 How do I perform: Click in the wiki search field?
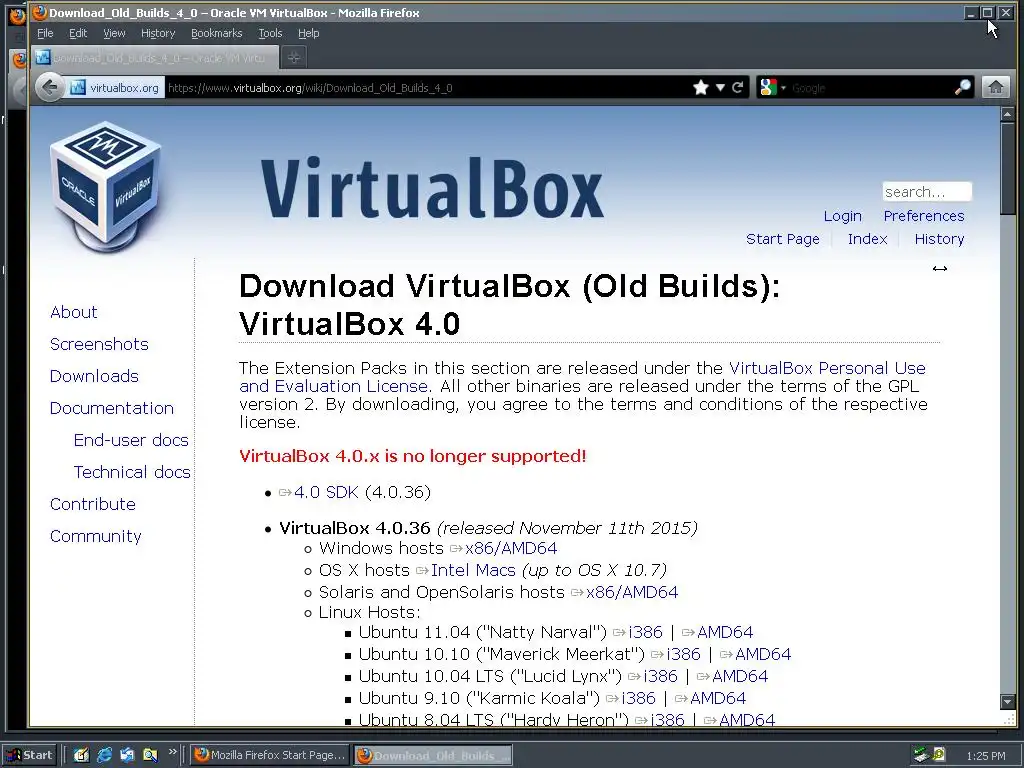927,191
